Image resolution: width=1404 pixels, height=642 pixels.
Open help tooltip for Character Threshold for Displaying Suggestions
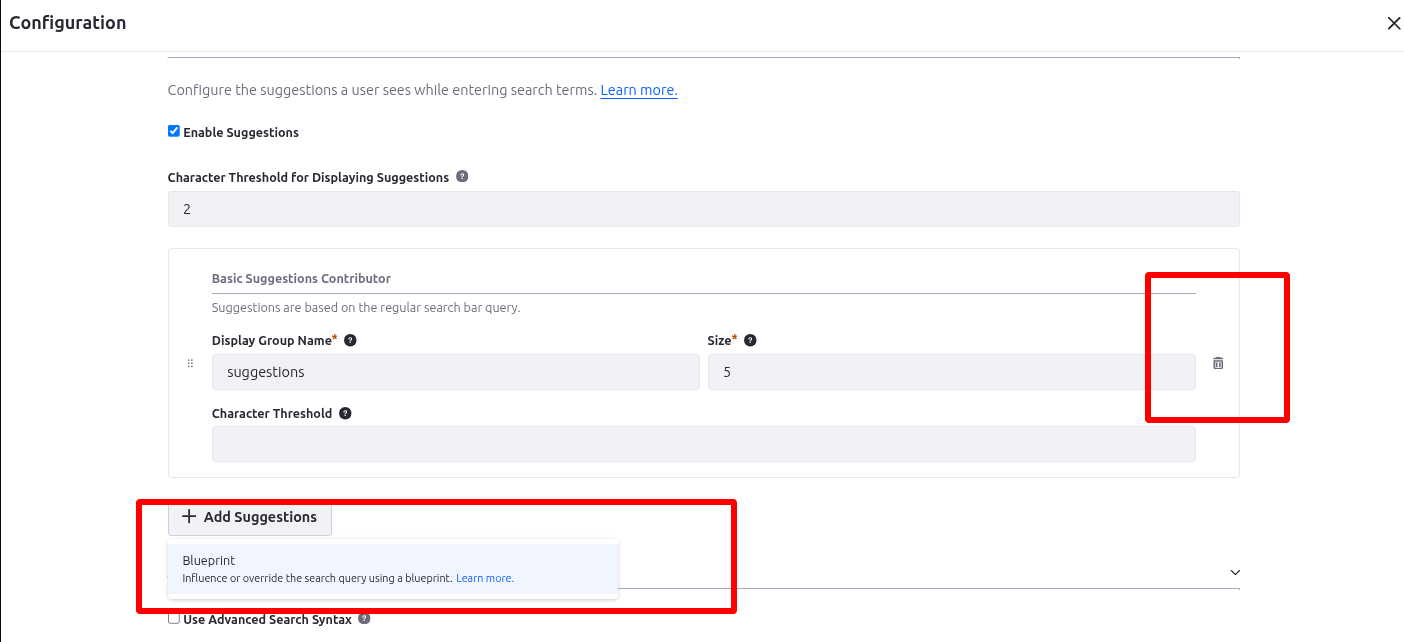click(x=462, y=176)
